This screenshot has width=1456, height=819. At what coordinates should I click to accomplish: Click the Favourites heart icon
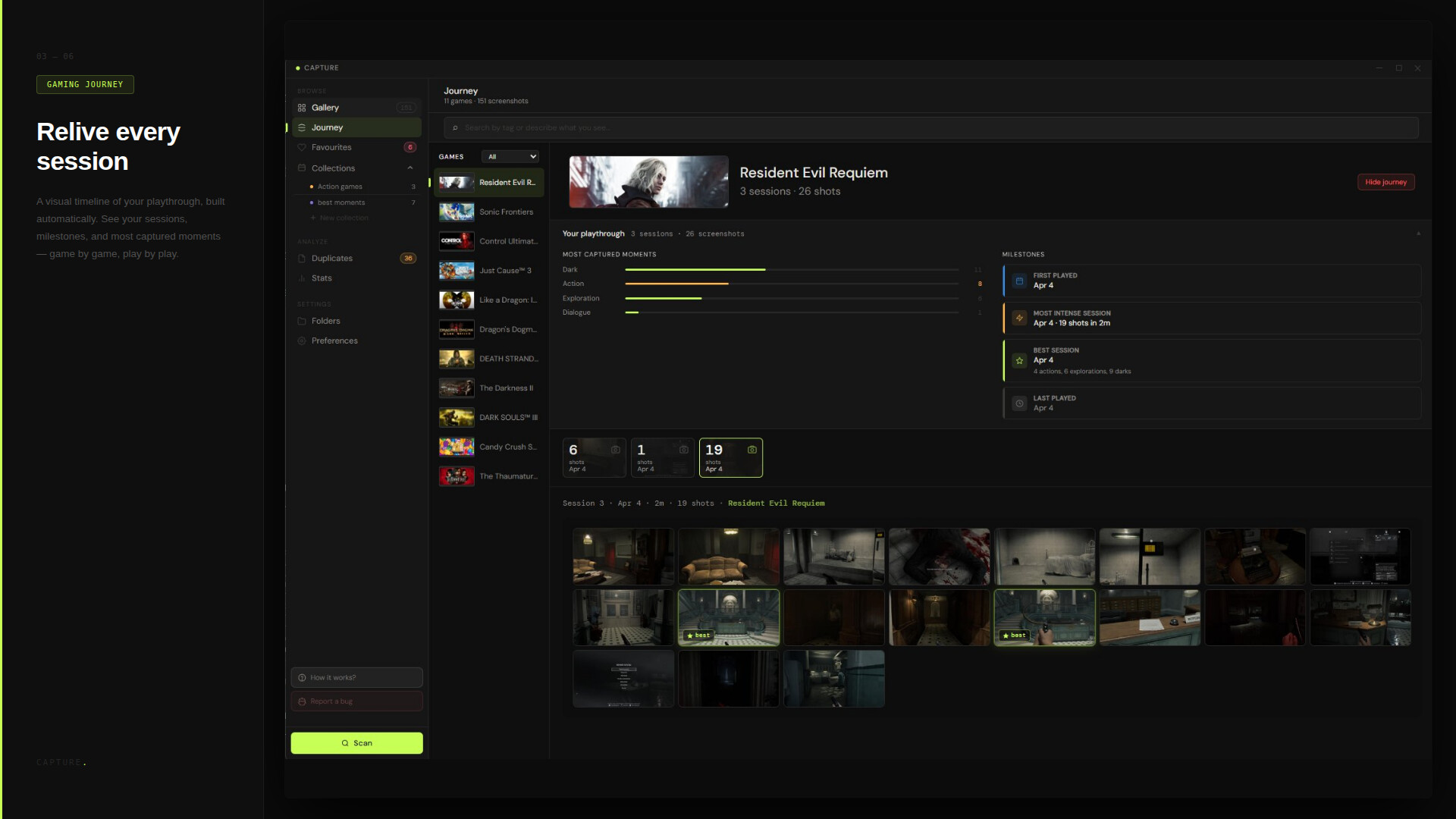[x=302, y=147]
